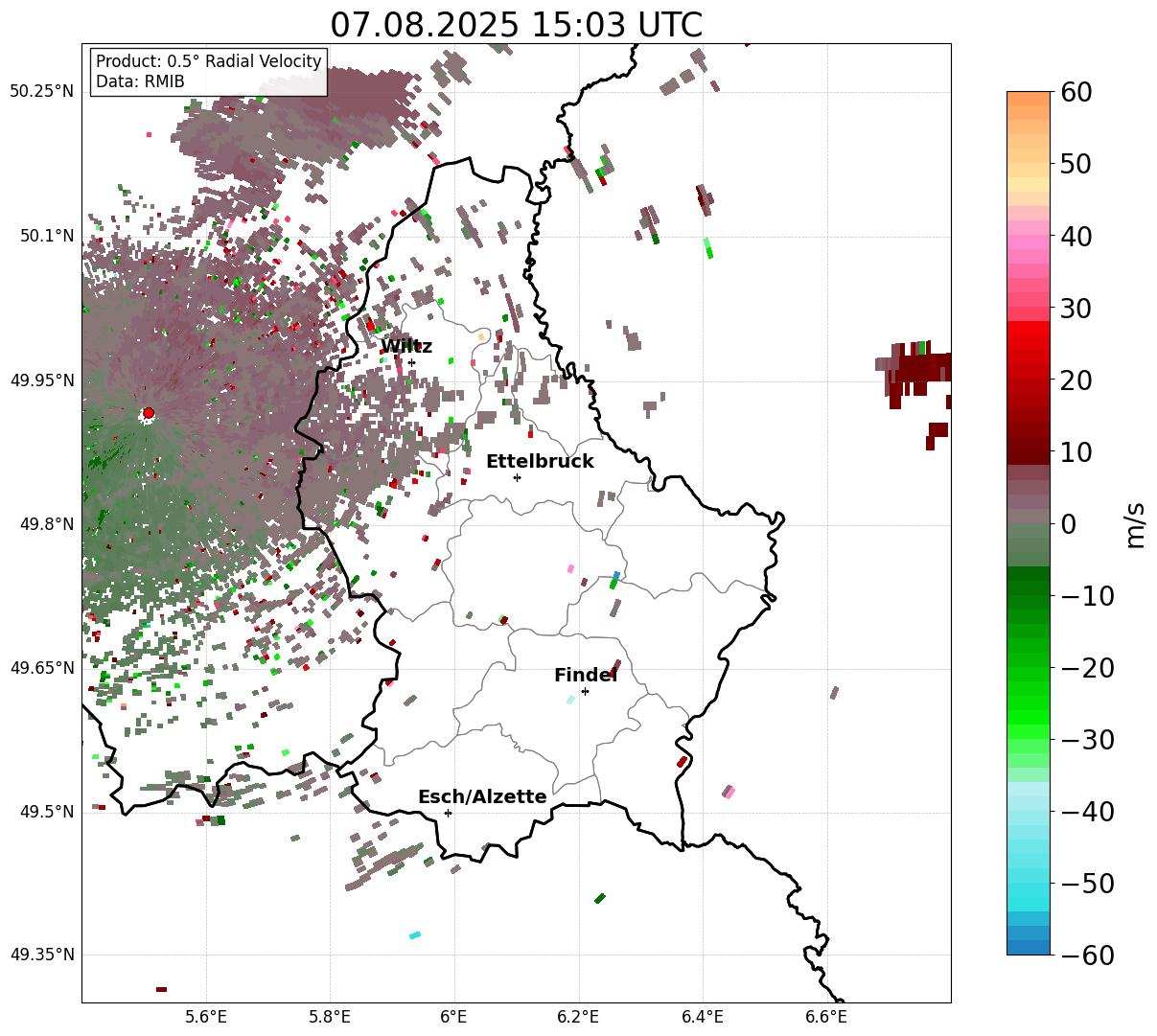Click the 40 colorbar tick label
The width and height of the screenshot is (1157, 1036).
pyautogui.click(x=1076, y=236)
